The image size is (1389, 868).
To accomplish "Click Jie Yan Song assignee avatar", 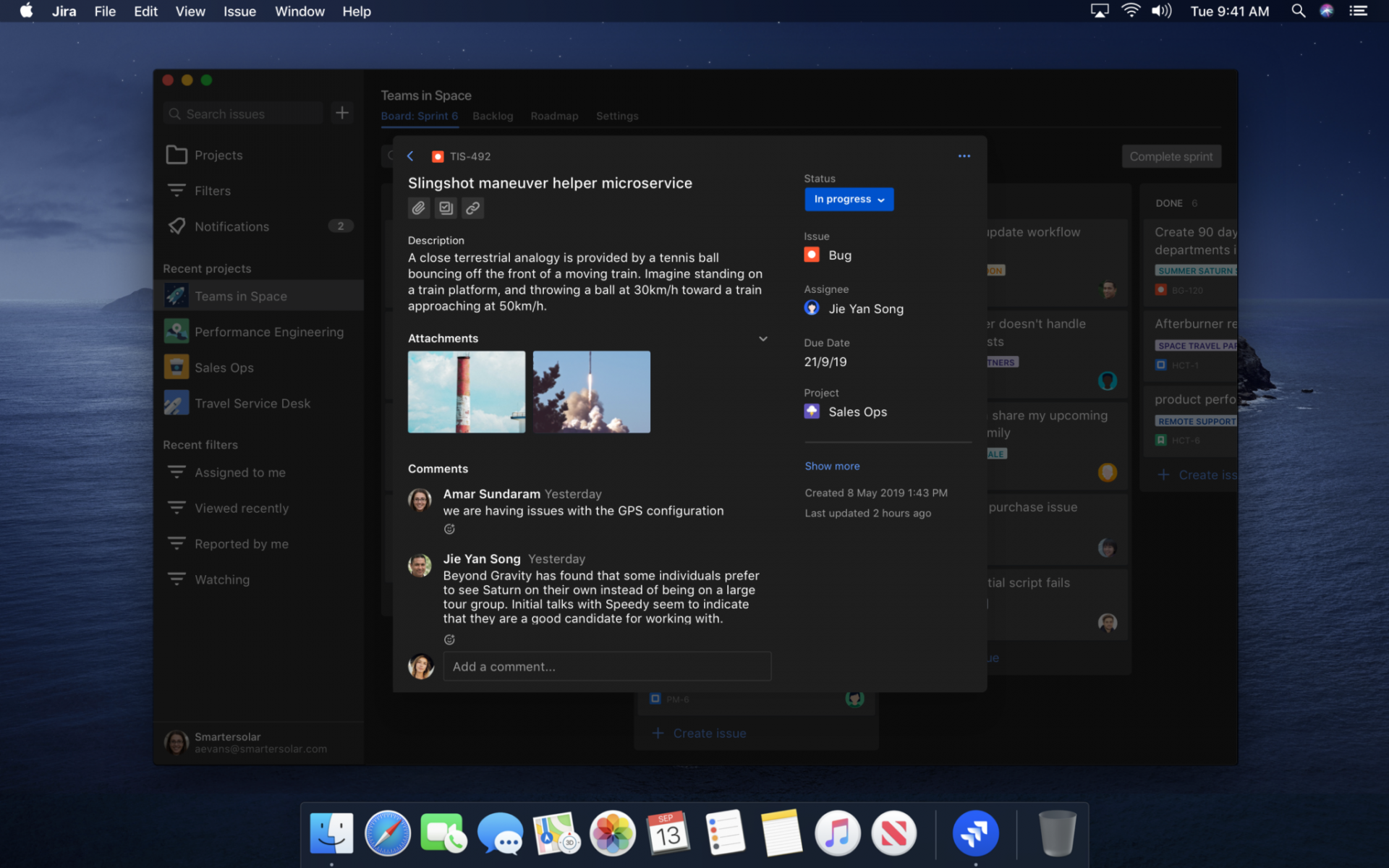I will coord(812,308).
